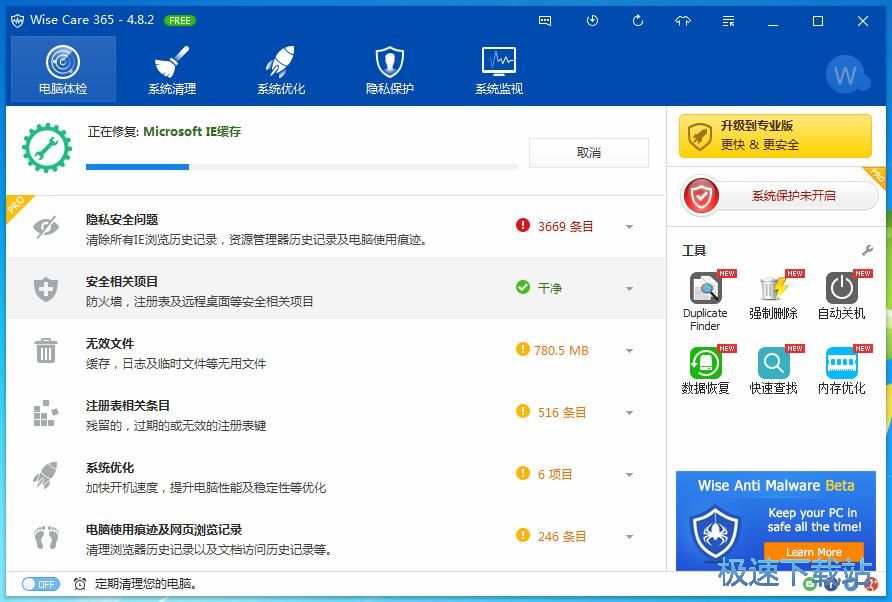Click the Microsoft IE缓存 repairing status text
Screen dimensions: 892x602
[x=192, y=132]
